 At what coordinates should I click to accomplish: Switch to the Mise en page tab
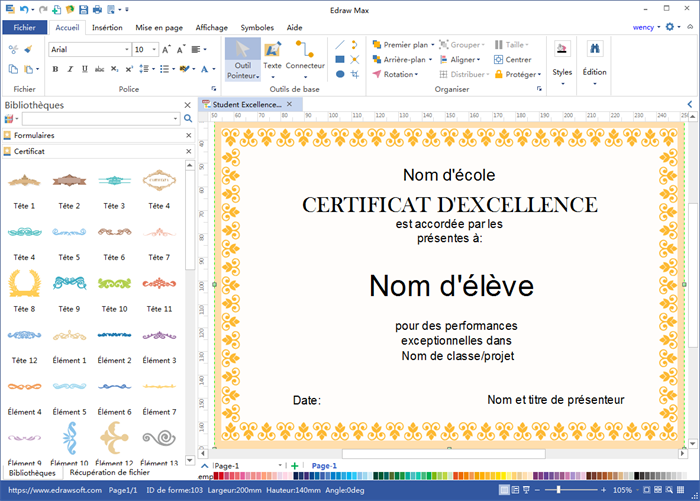tap(157, 28)
